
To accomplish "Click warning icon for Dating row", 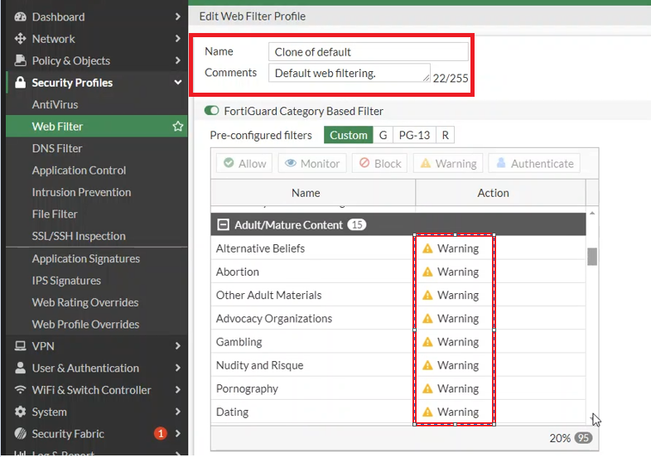I will coord(427,412).
